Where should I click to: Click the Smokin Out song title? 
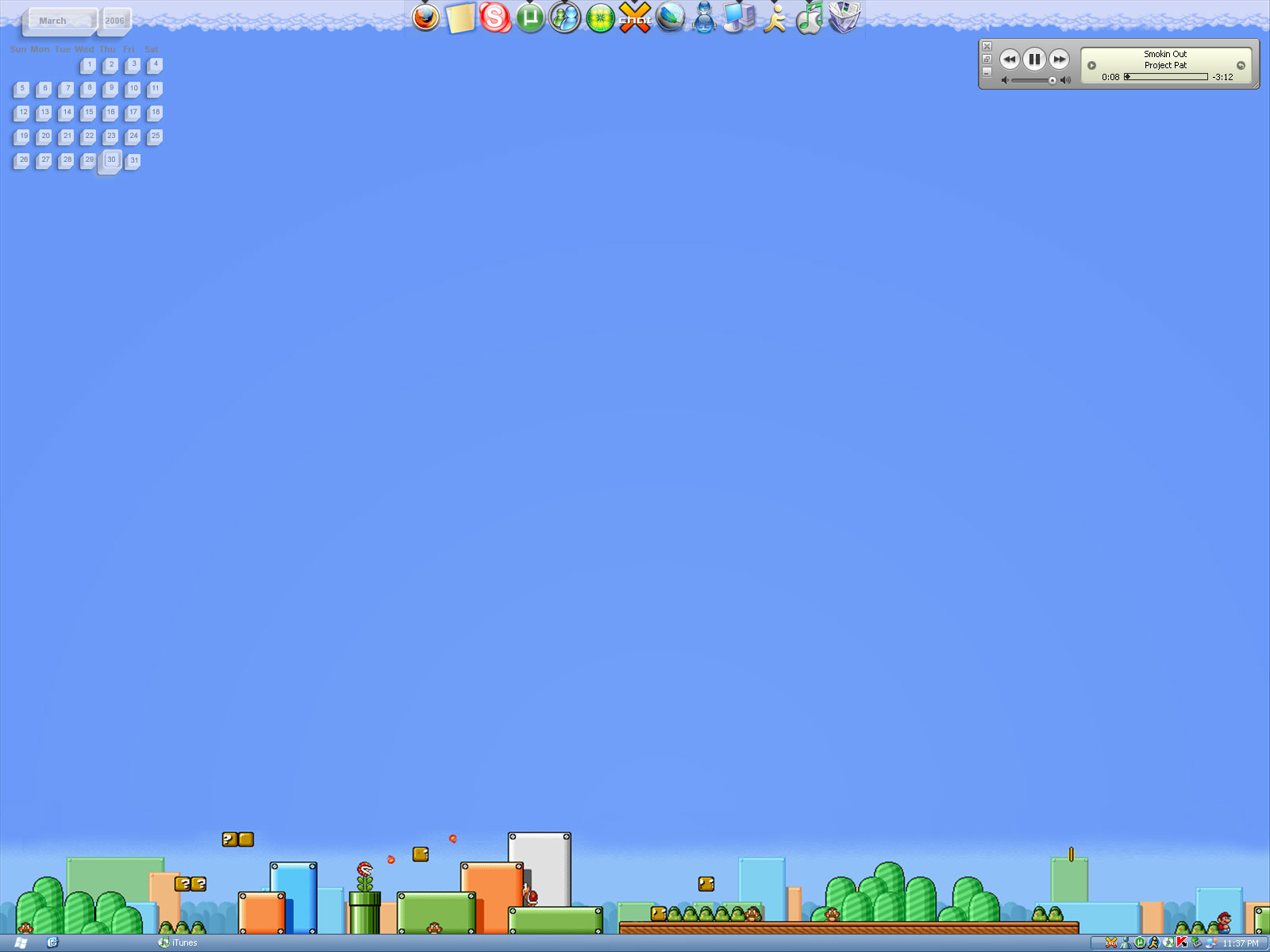[1165, 55]
